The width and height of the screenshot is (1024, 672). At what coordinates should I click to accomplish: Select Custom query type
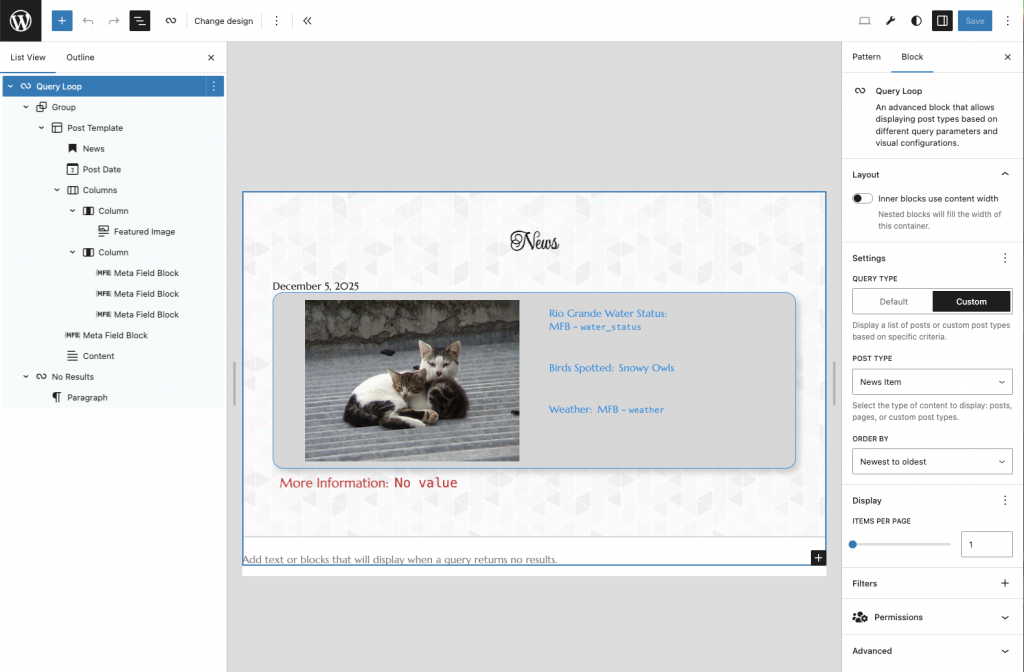(971, 301)
